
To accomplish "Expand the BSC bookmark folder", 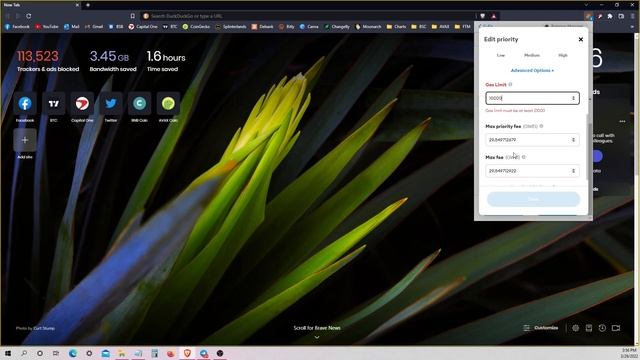I will coord(419,27).
